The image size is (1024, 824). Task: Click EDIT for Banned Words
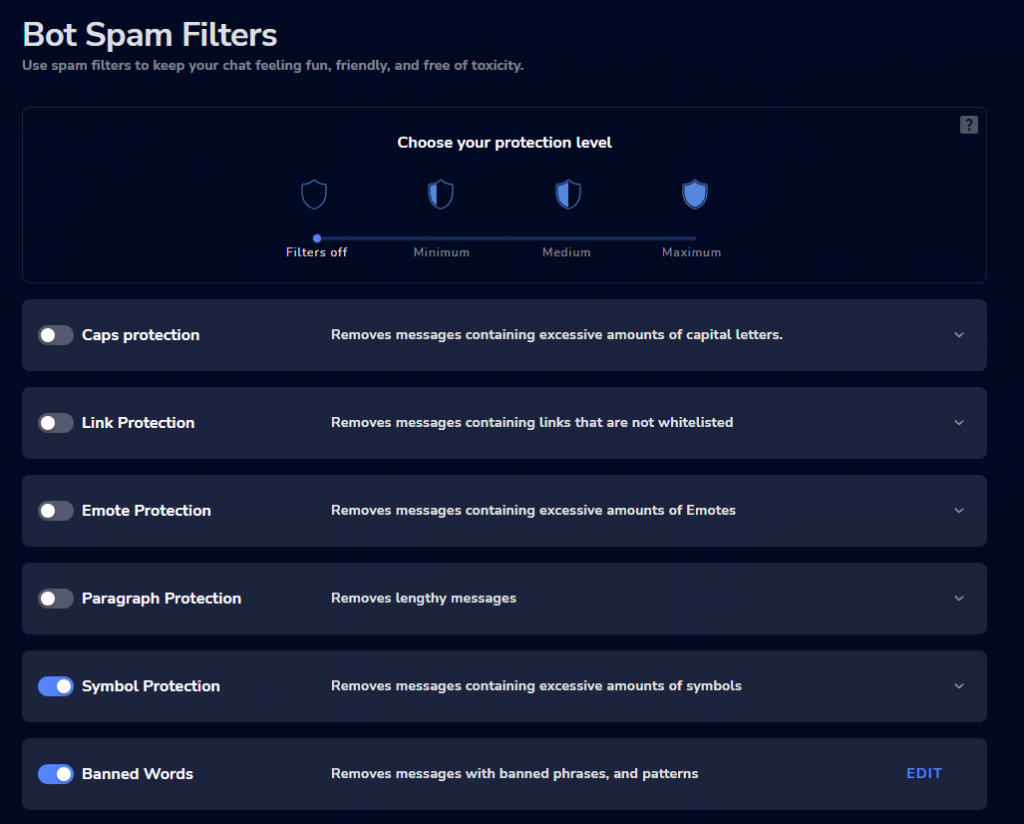click(x=923, y=774)
